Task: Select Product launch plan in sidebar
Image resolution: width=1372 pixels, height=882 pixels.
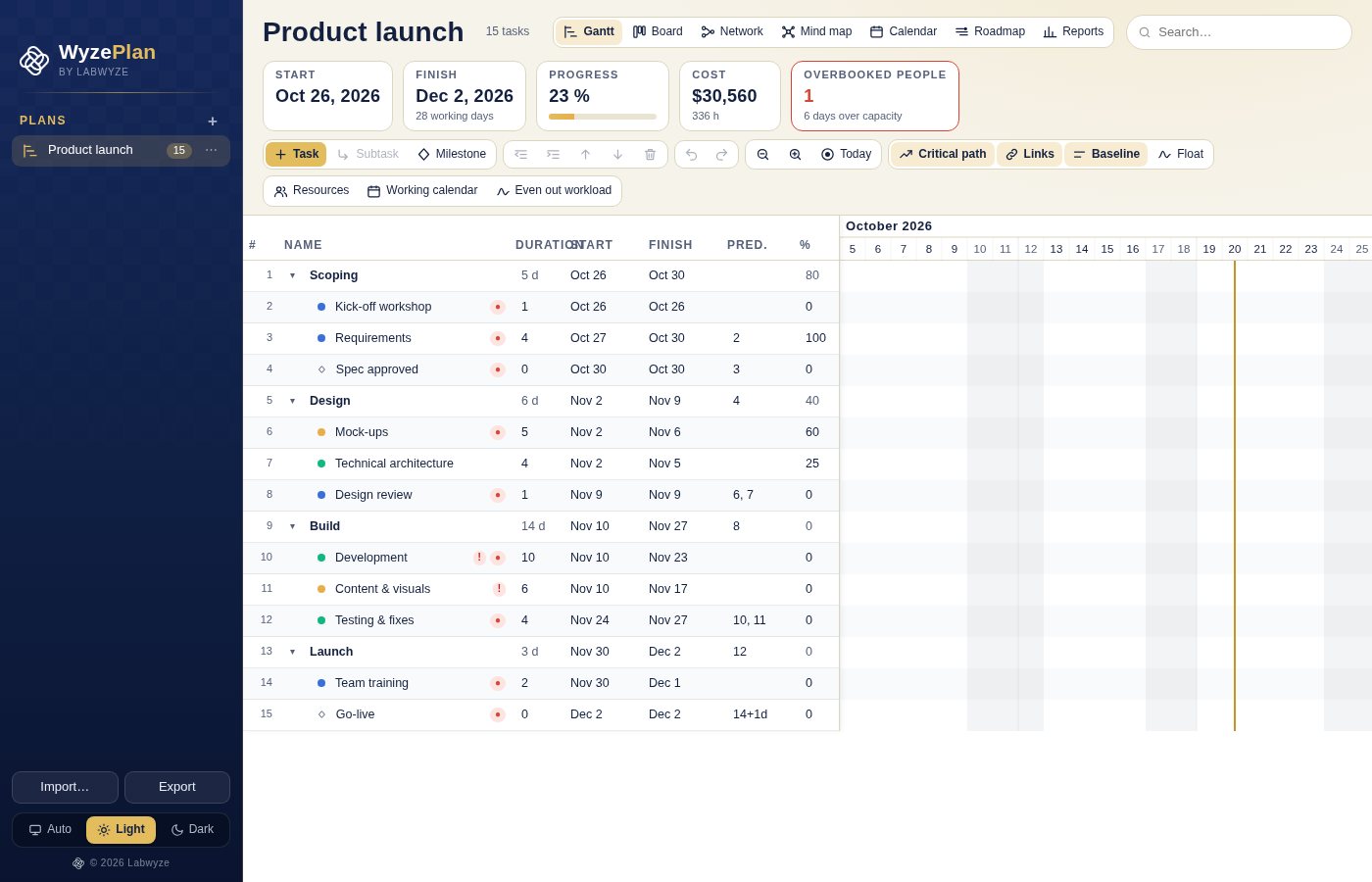Action: [x=121, y=151]
